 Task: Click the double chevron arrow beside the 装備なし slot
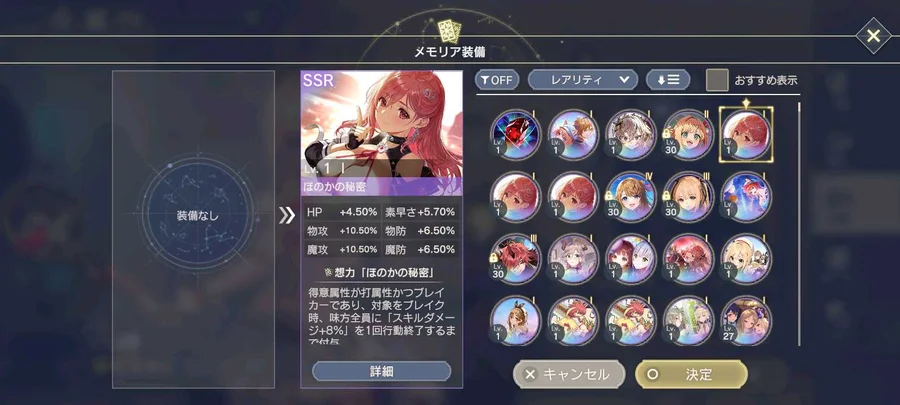(286, 216)
